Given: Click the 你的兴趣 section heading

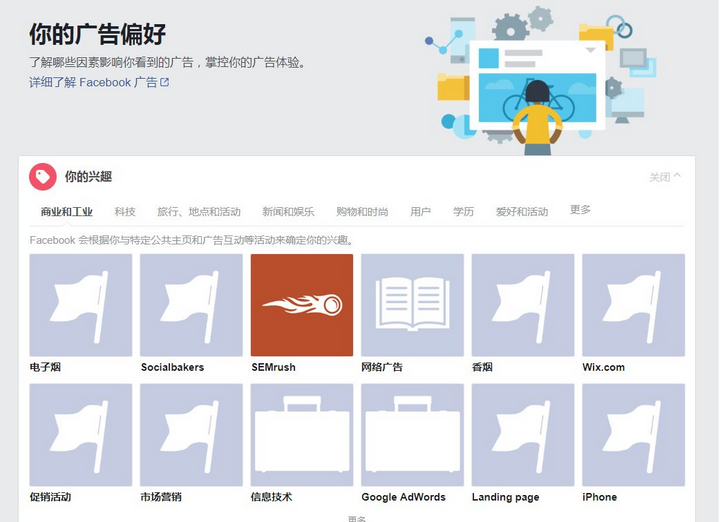Looking at the screenshot, I should pos(88,177).
